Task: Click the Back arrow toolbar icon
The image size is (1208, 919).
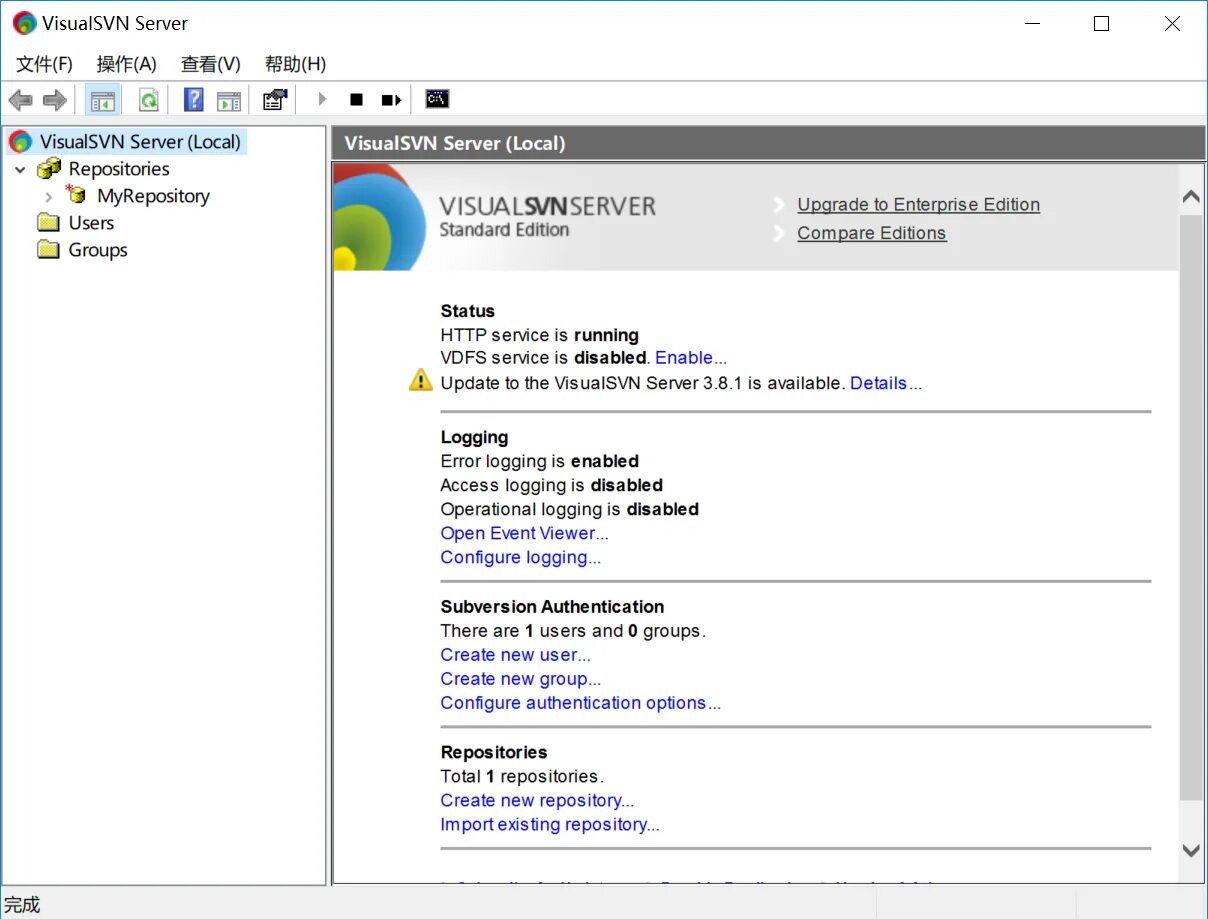Action: (20, 100)
